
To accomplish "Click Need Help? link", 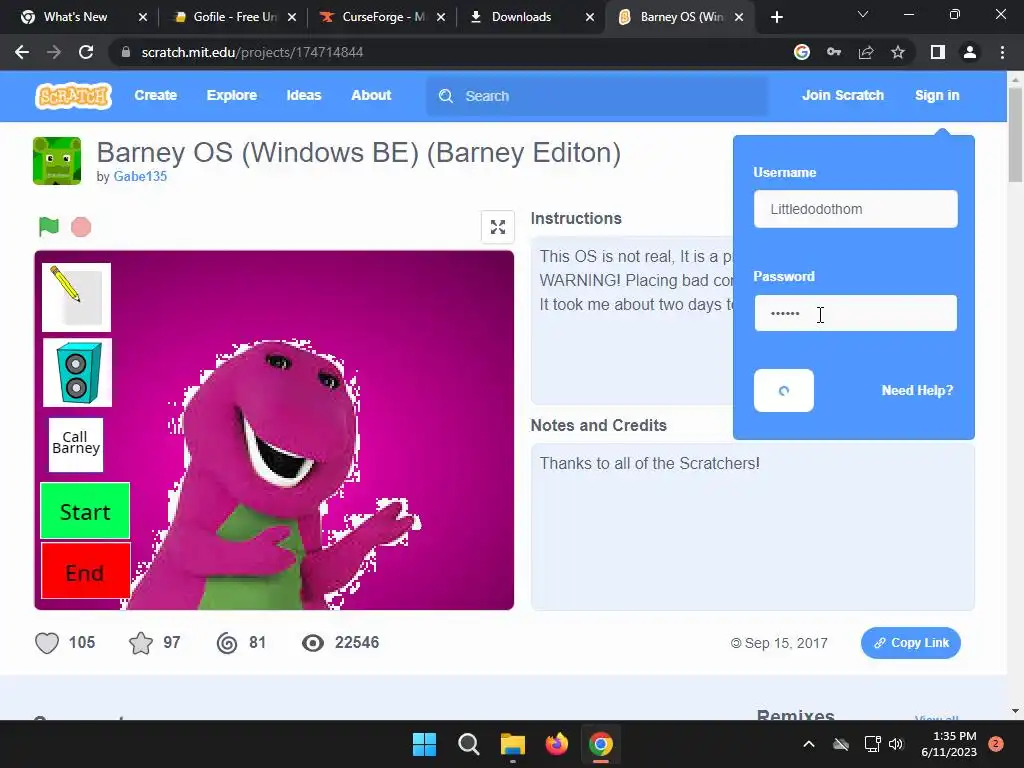I will (x=917, y=391).
